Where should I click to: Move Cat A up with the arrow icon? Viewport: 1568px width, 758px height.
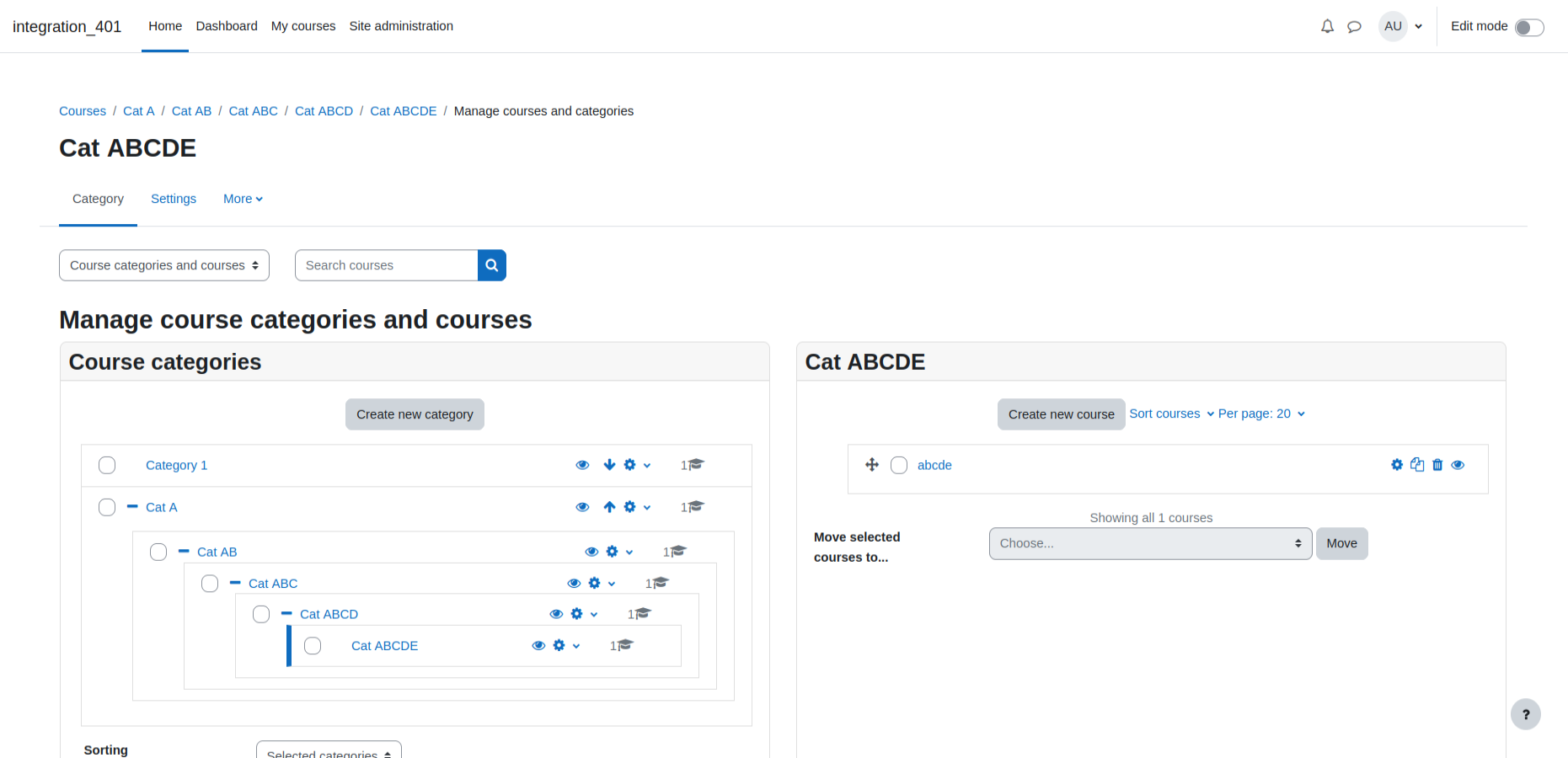pos(609,507)
